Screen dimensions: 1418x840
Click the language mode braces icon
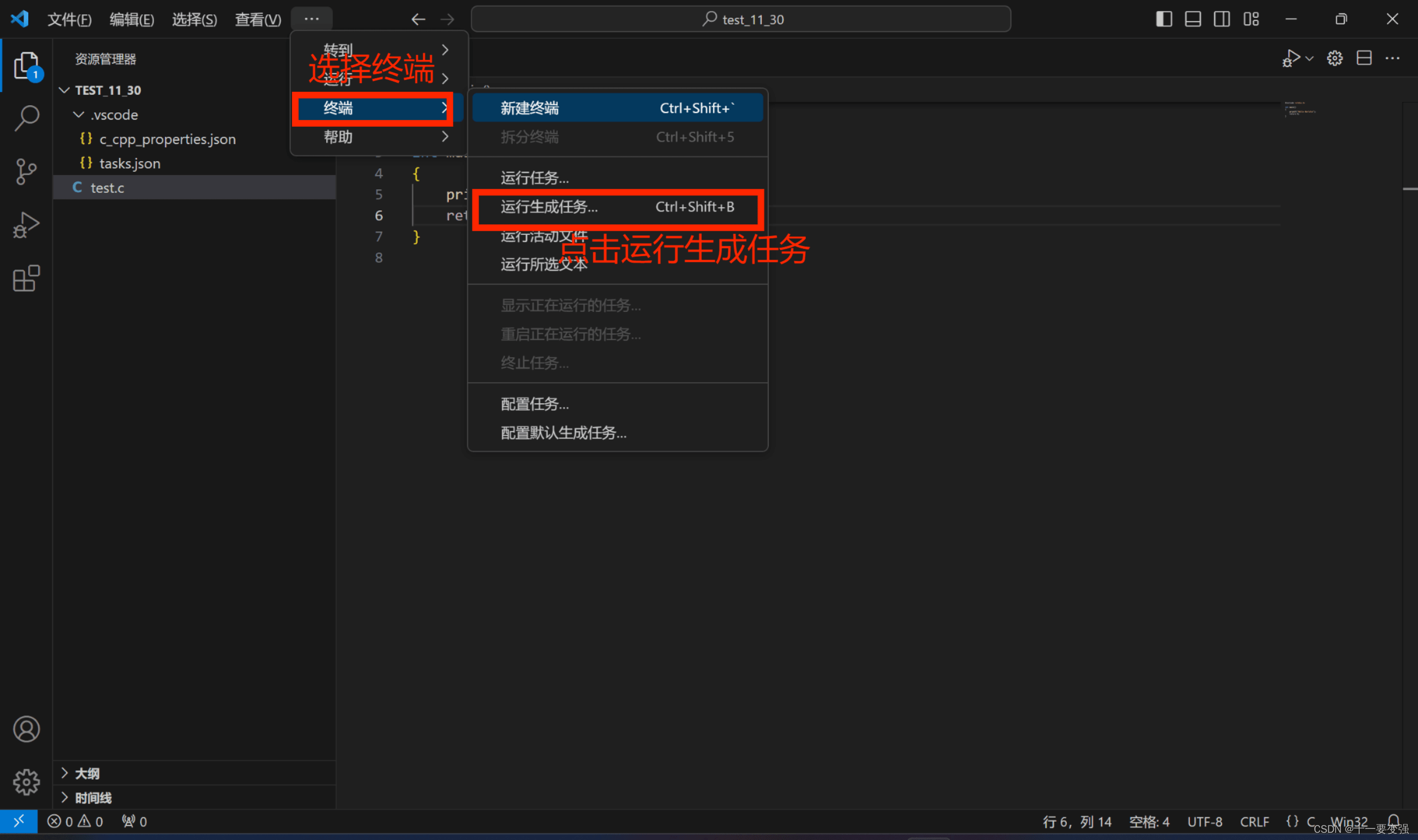pos(1292,821)
